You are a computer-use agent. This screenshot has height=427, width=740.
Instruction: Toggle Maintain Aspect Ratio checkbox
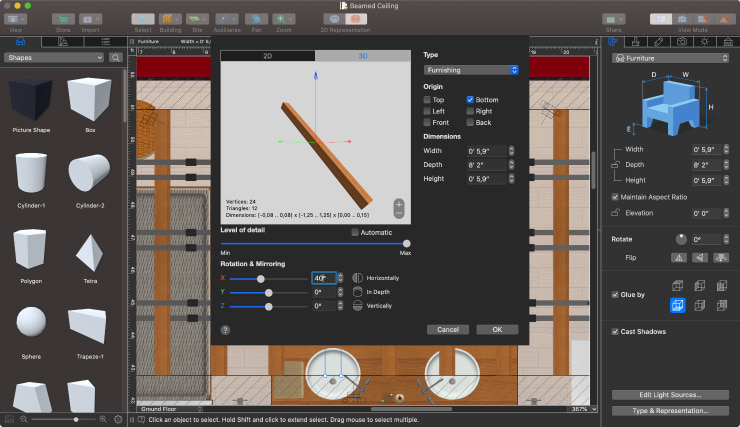[615, 197]
